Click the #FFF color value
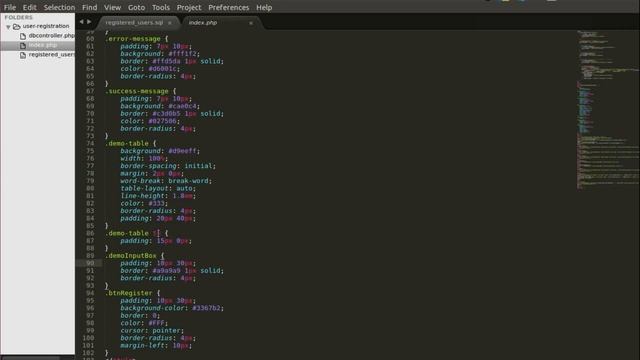 (156, 323)
